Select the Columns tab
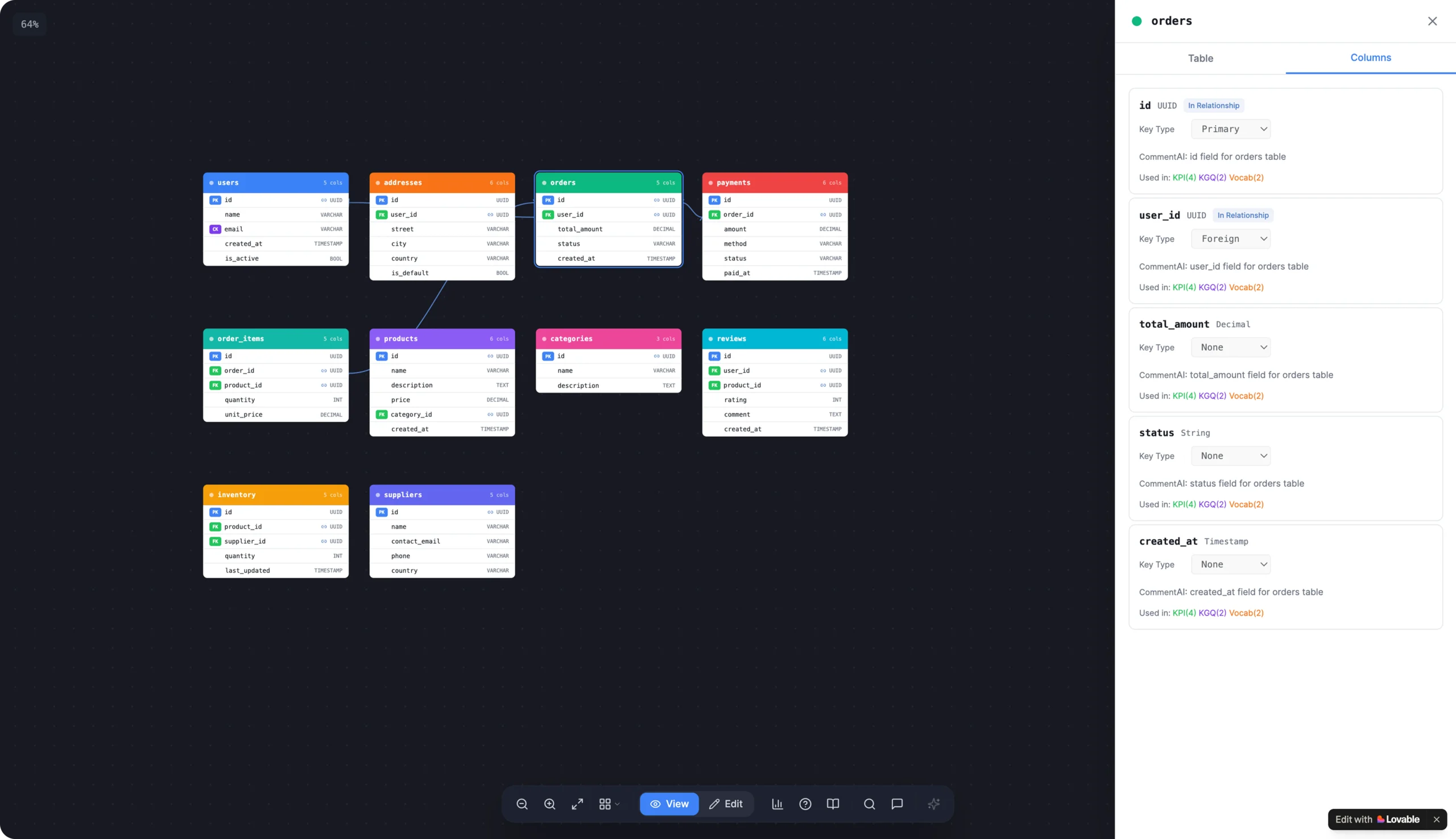This screenshot has height=839, width=1456. pos(1370,57)
